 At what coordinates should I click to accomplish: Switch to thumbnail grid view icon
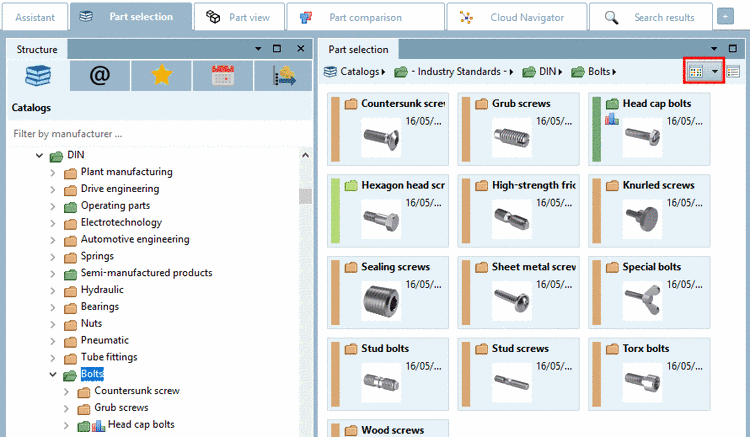click(x=697, y=71)
